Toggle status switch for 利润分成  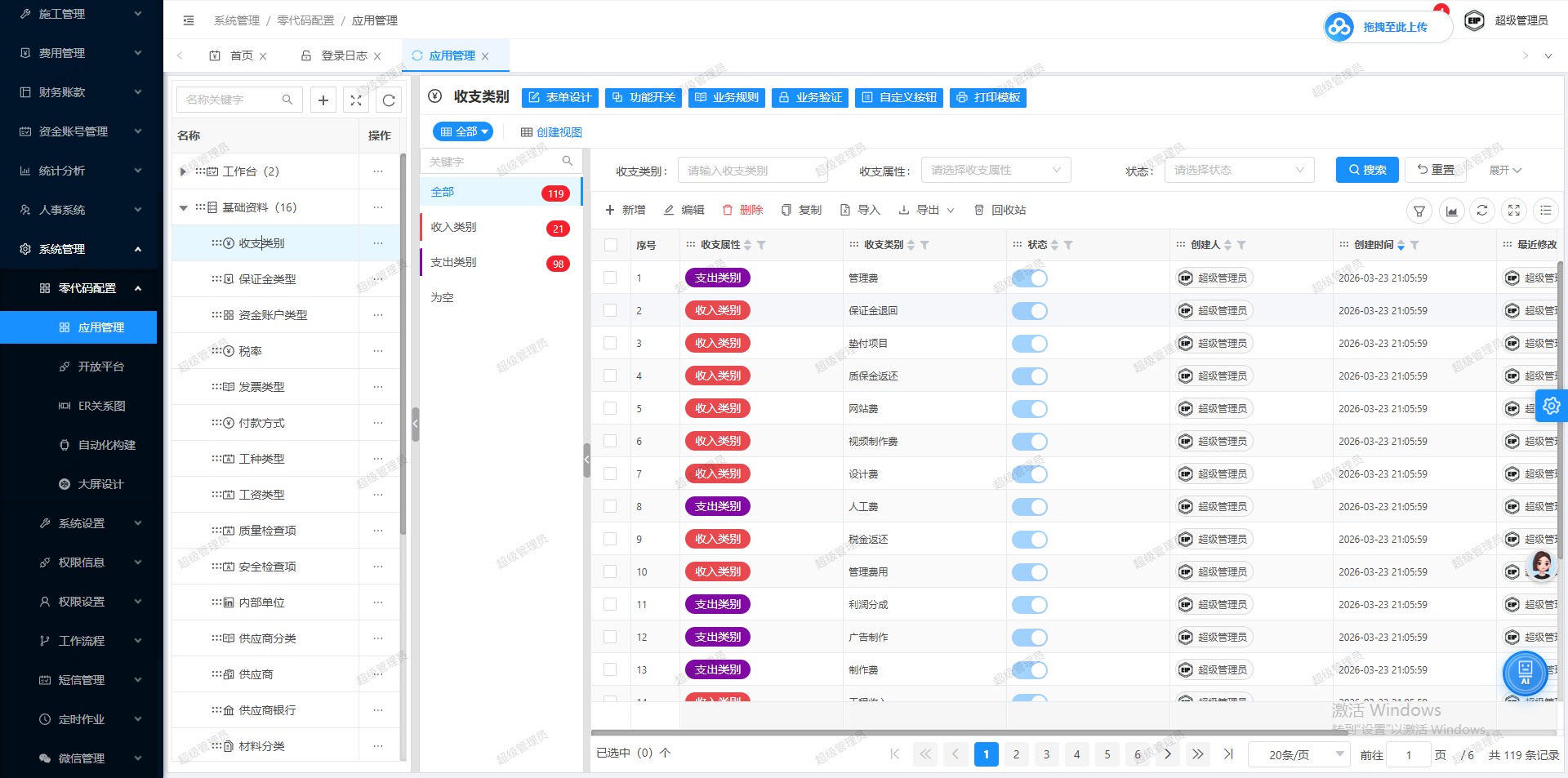(x=1030, y=605)
